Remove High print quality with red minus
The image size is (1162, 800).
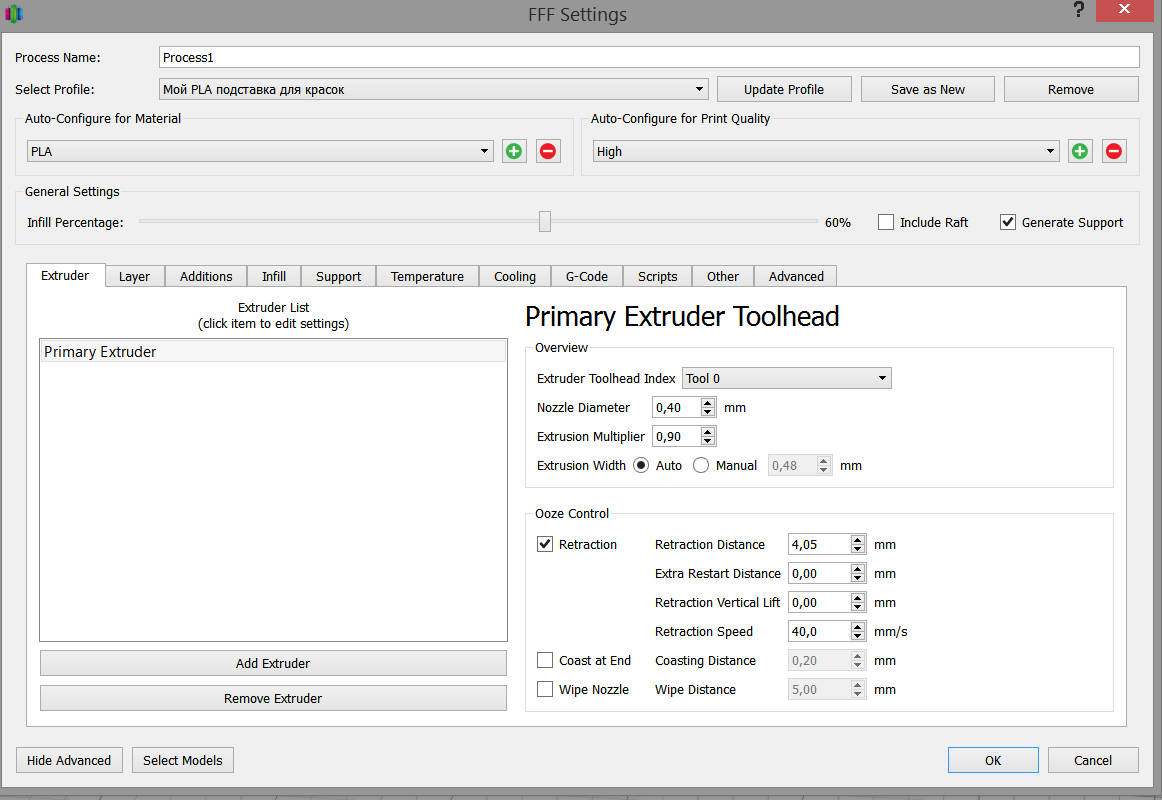coord(1114,152)
